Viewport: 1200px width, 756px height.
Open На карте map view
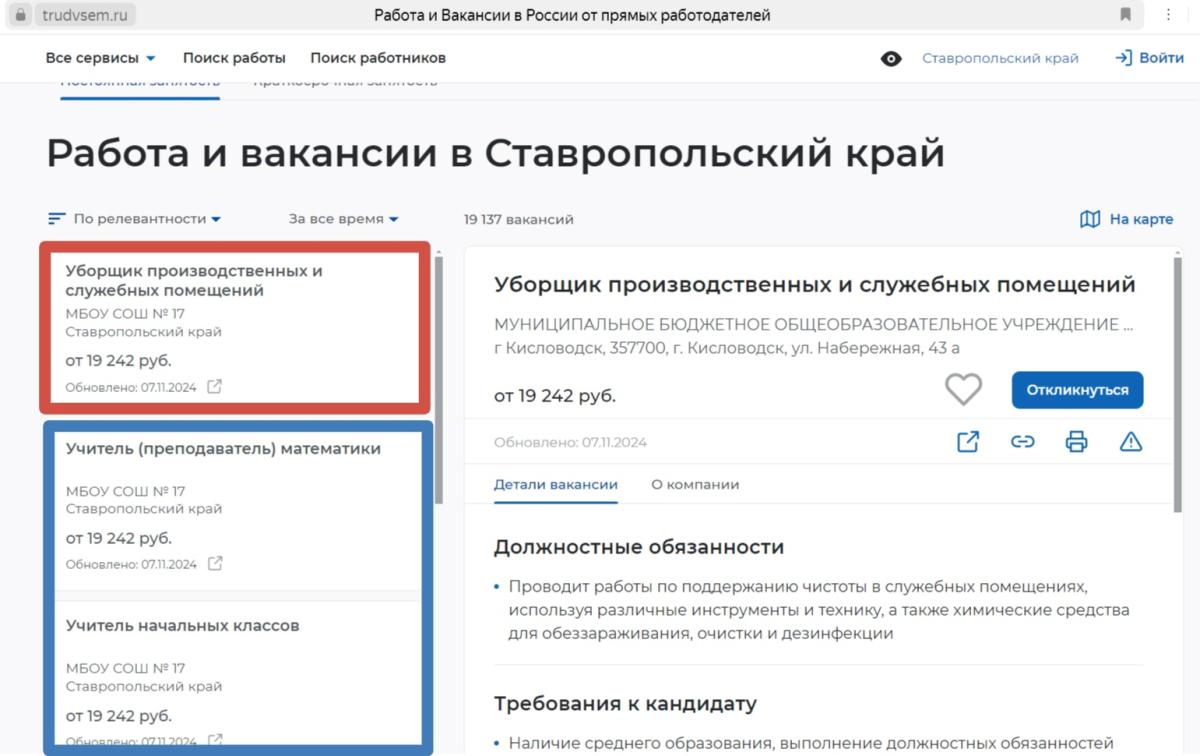(1127, 219)
